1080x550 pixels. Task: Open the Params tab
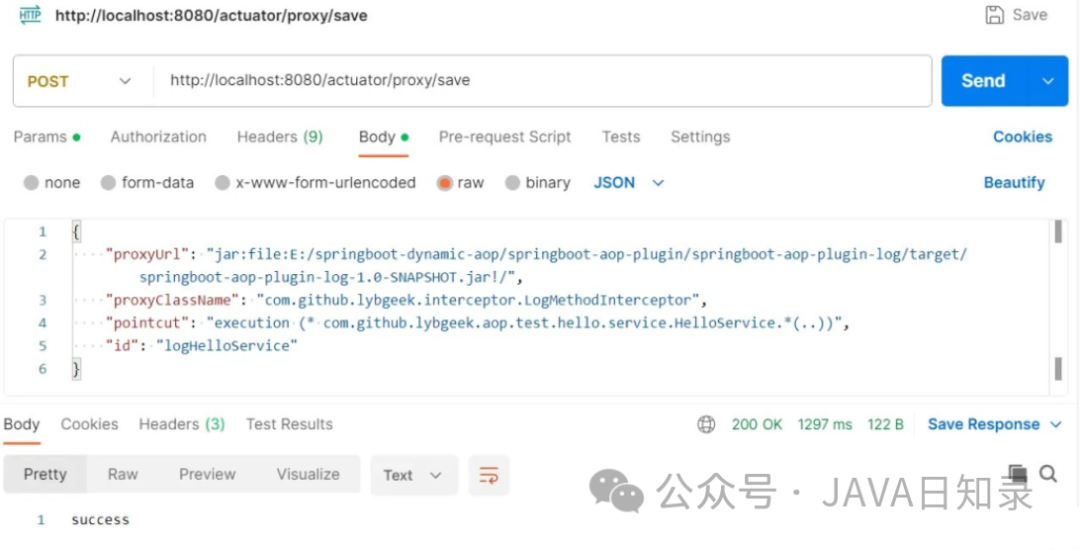(47, 137)
